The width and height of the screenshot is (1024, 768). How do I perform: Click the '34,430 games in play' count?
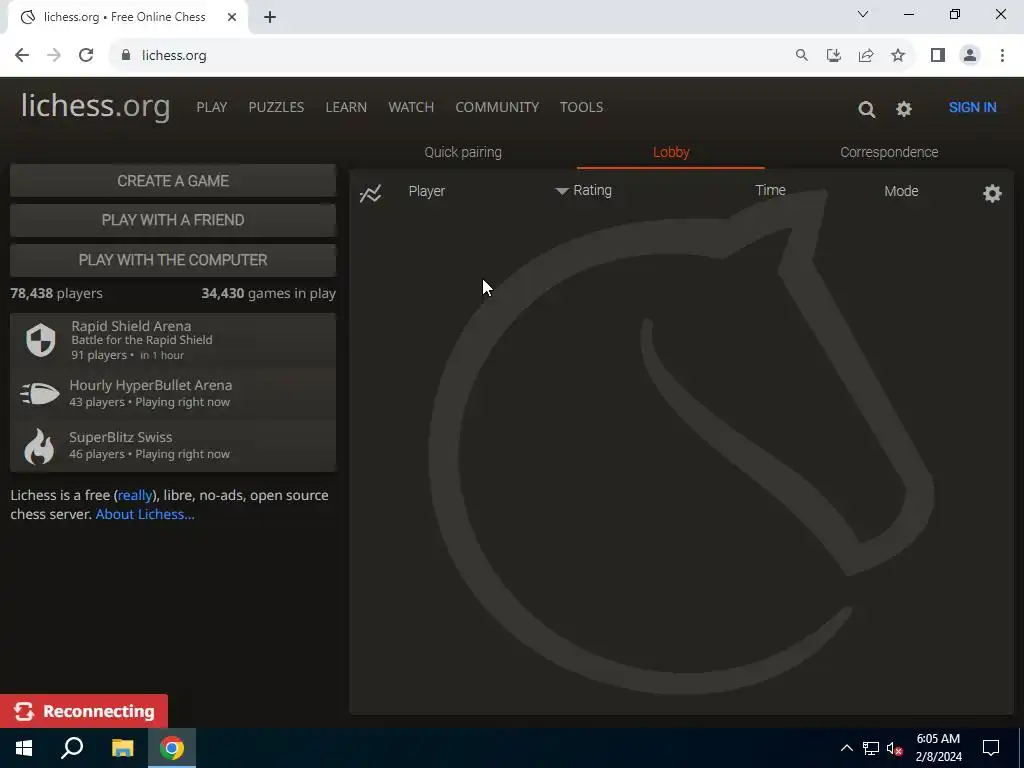coord(268,293)
